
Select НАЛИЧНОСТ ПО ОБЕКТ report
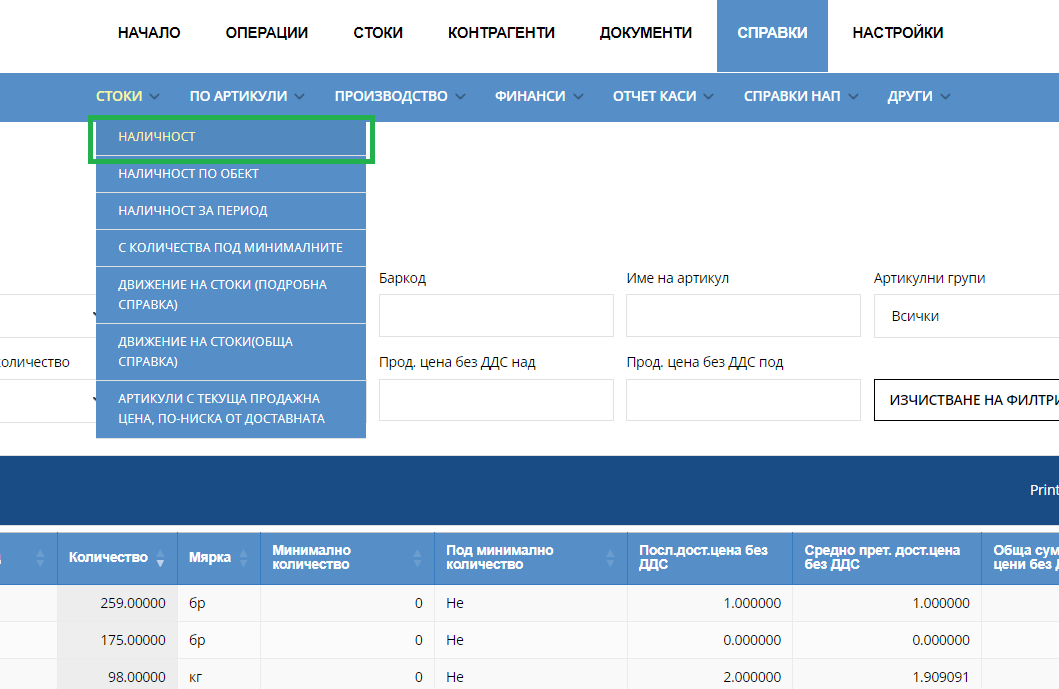[231, 174]
